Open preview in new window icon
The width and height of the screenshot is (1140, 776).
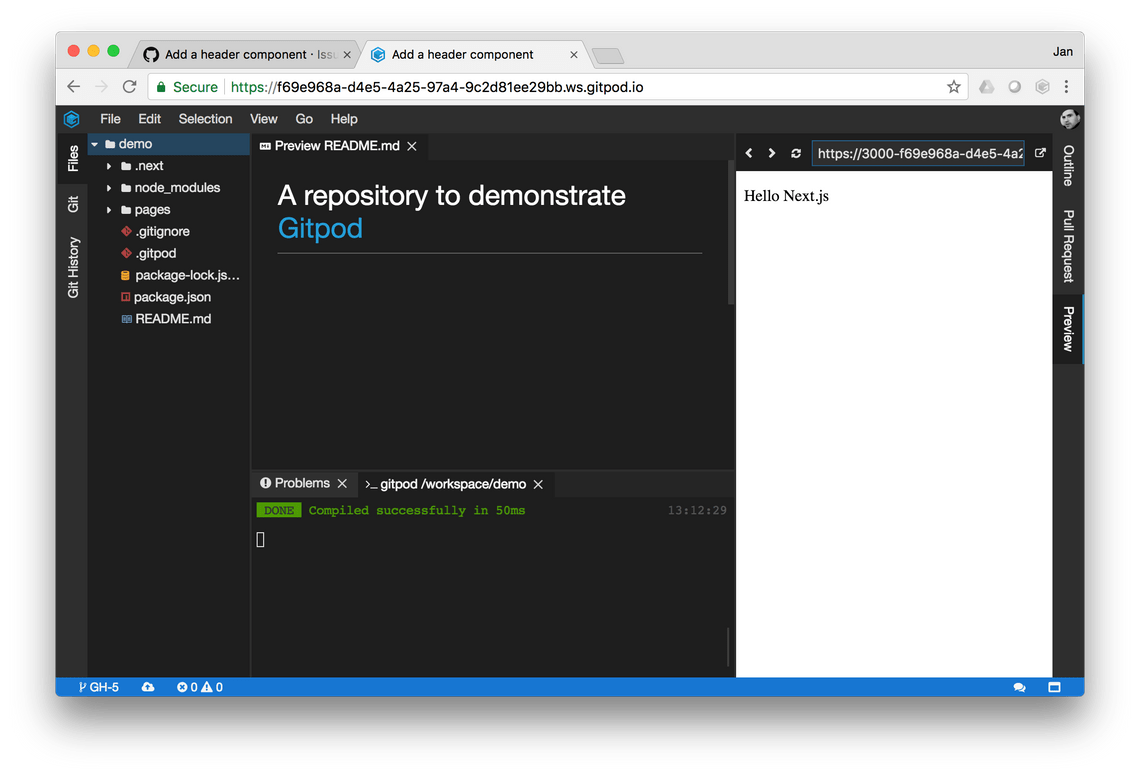point(1040,153)
